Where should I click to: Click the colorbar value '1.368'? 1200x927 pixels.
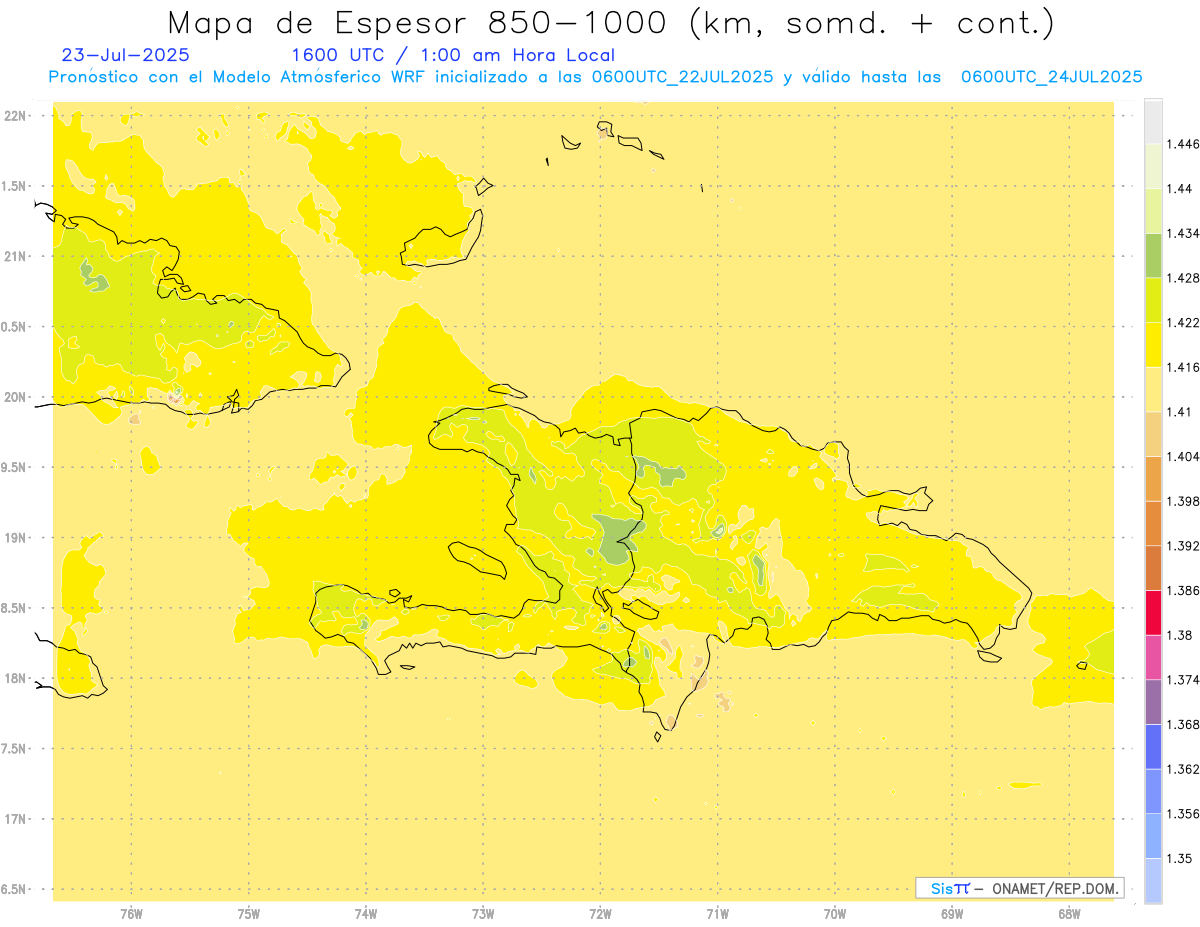(x=1184, y=725)
